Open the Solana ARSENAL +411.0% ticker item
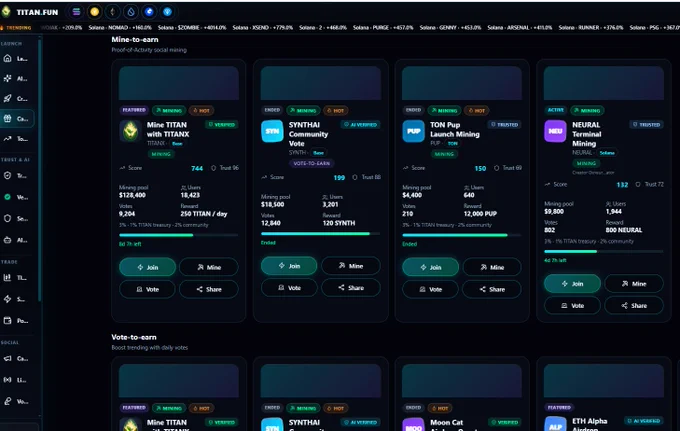The width and height of the screenshot is (680, 431). point(520,27)
